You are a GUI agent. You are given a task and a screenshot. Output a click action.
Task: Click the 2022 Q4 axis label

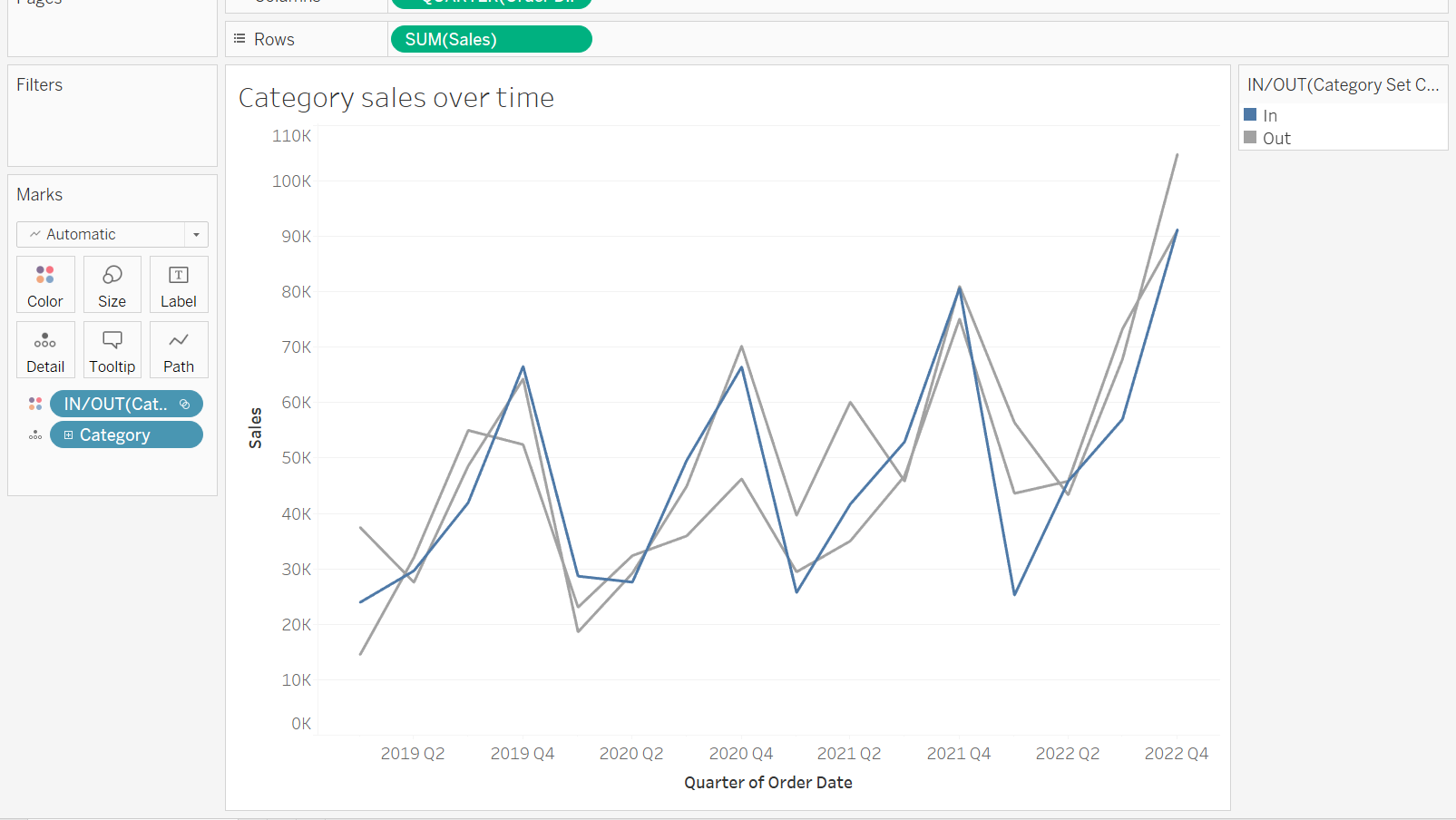tap(1177, 754)
